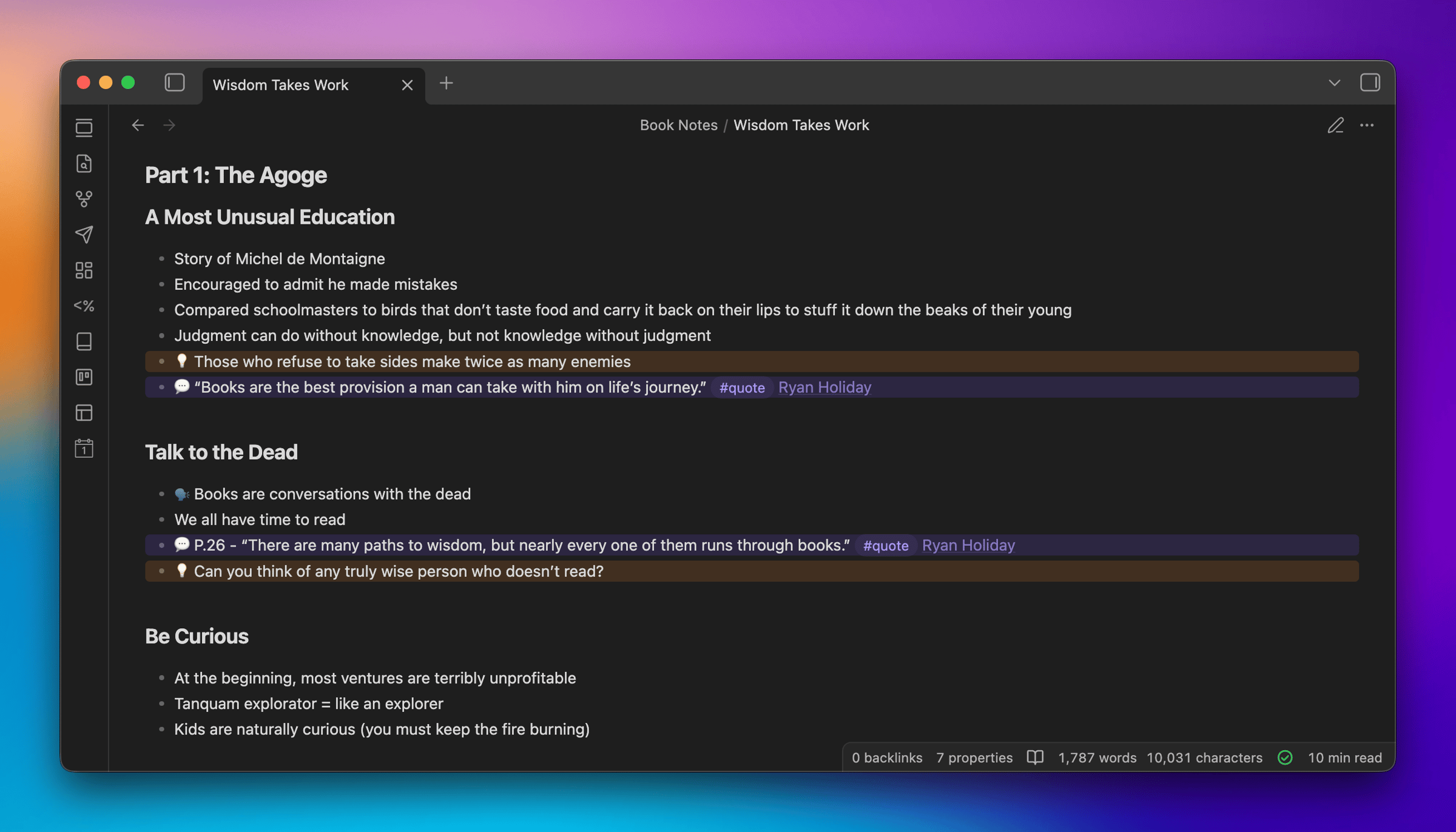Navigate back with the left arrow
The image size is (1456, 832).
click(138, 126)
